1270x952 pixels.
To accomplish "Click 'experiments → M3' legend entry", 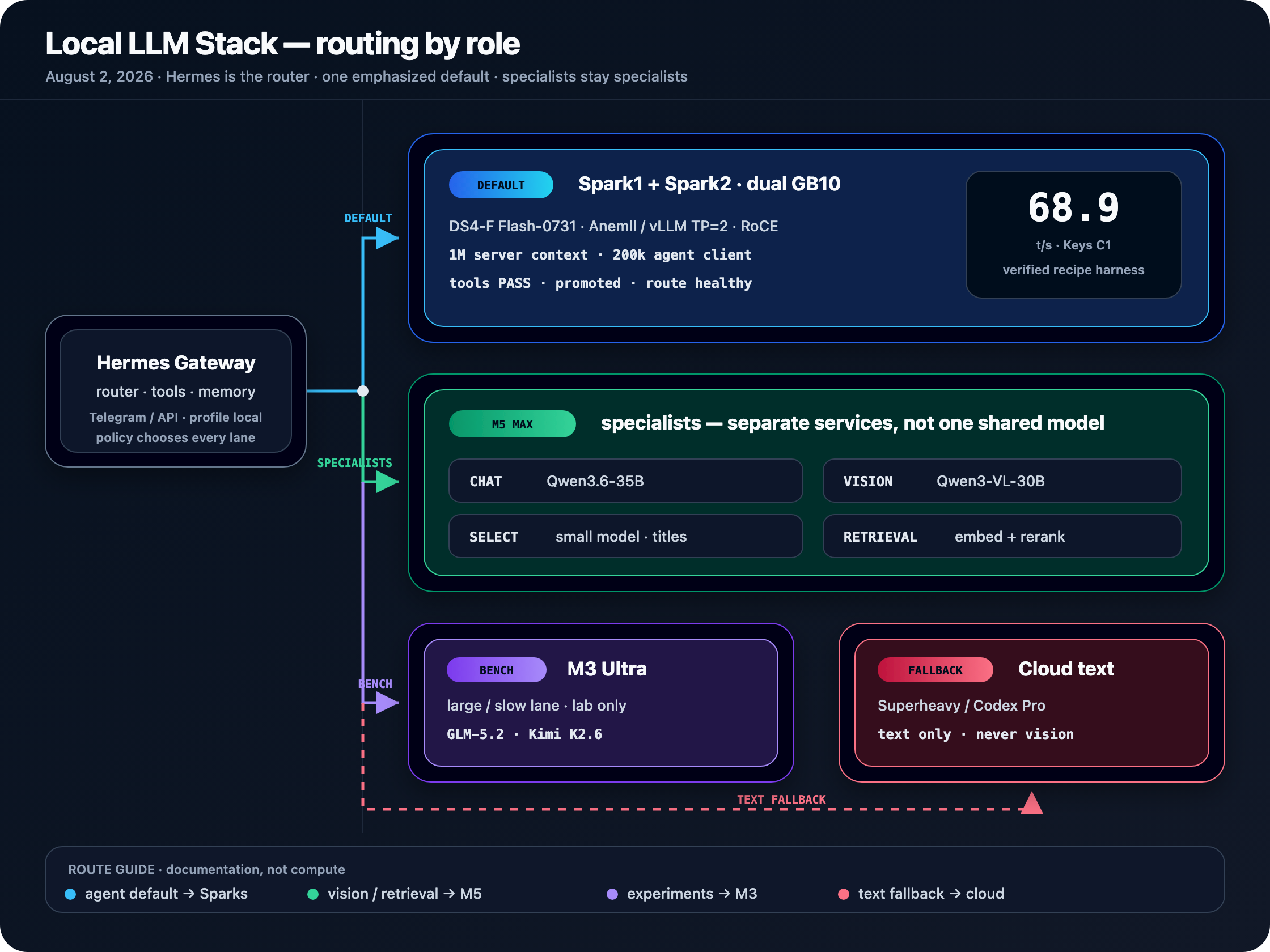I will click(x=692, y=894).
